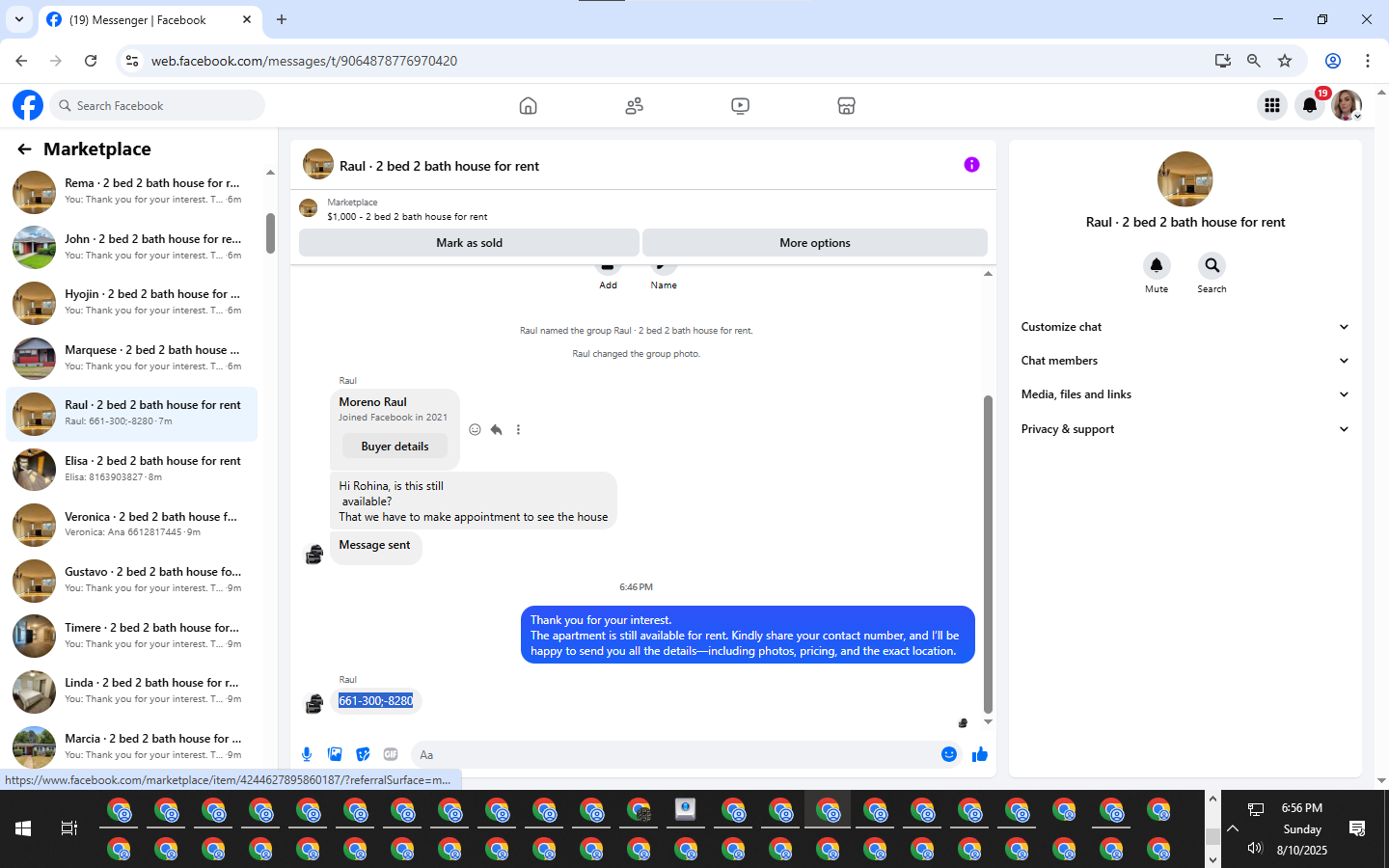1389x868 pixels.
Task: Expand Customize chat section
Action: click(1185, 327)
